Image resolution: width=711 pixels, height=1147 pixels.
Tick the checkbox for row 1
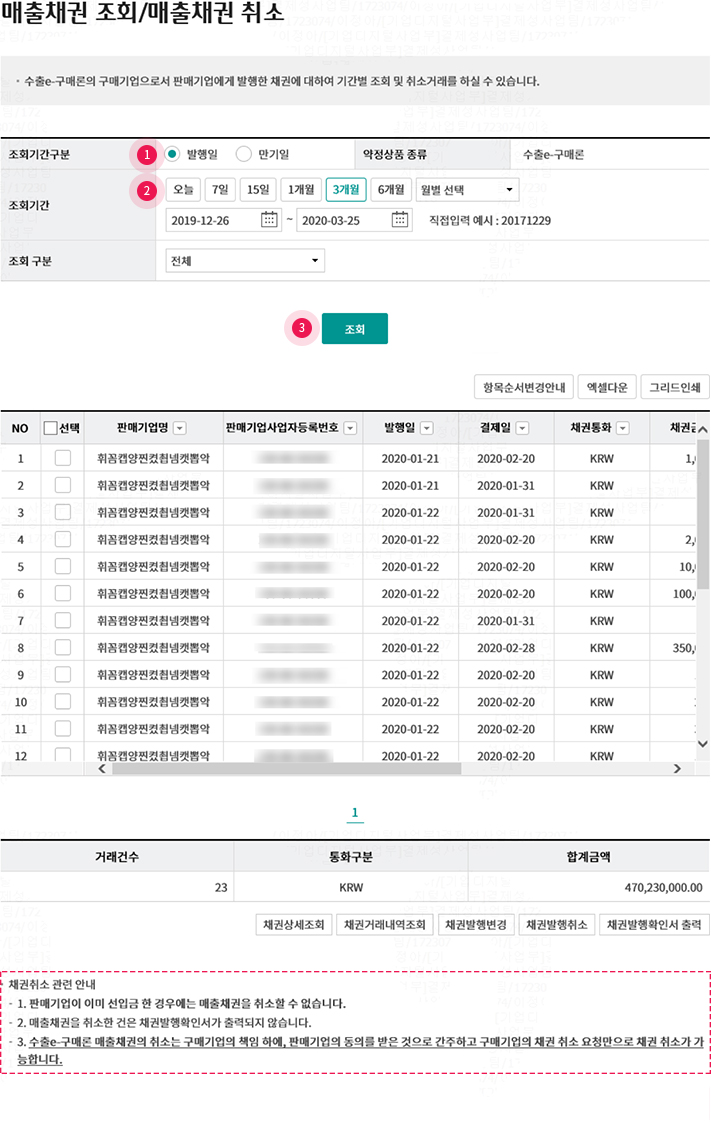click(x=63, y=458)
